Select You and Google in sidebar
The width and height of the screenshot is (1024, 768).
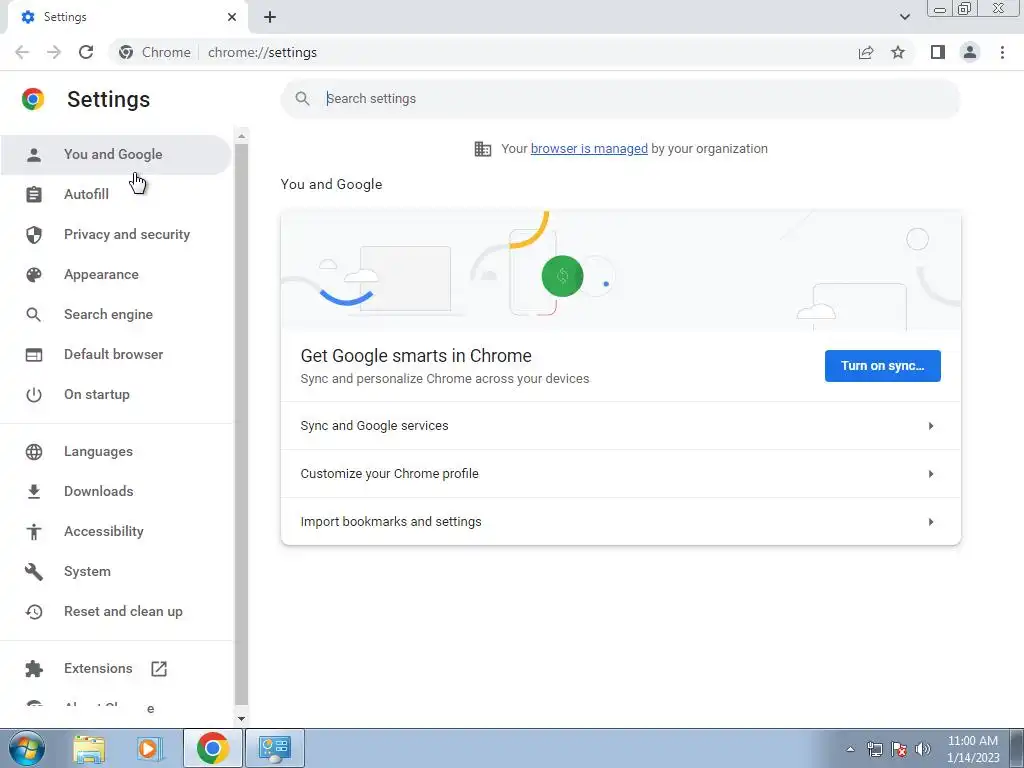pyautogui.click(x=116, y=155)
